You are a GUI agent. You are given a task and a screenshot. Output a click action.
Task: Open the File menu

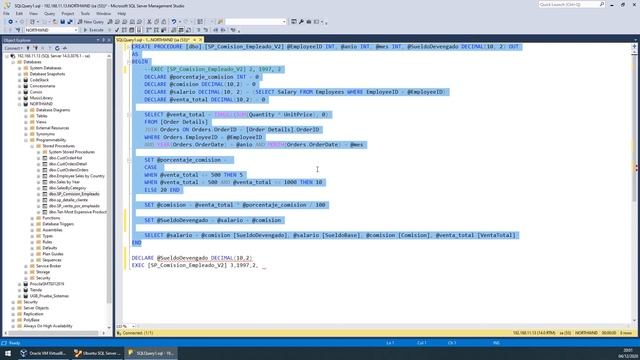coord(6,13)
